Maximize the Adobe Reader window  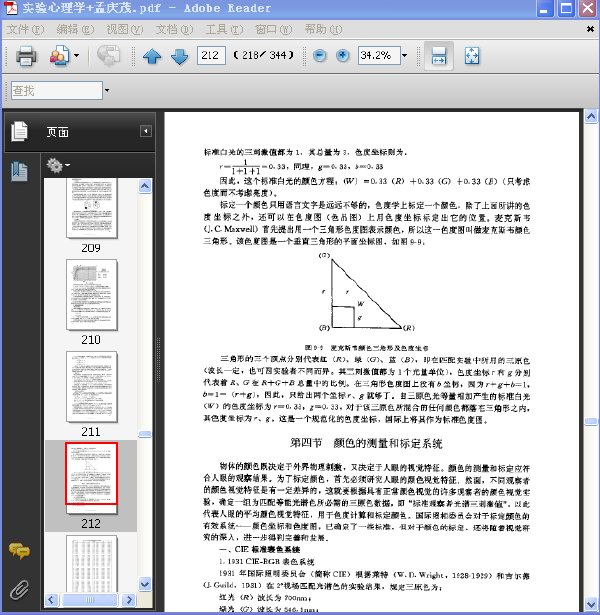tap(566, 8)
